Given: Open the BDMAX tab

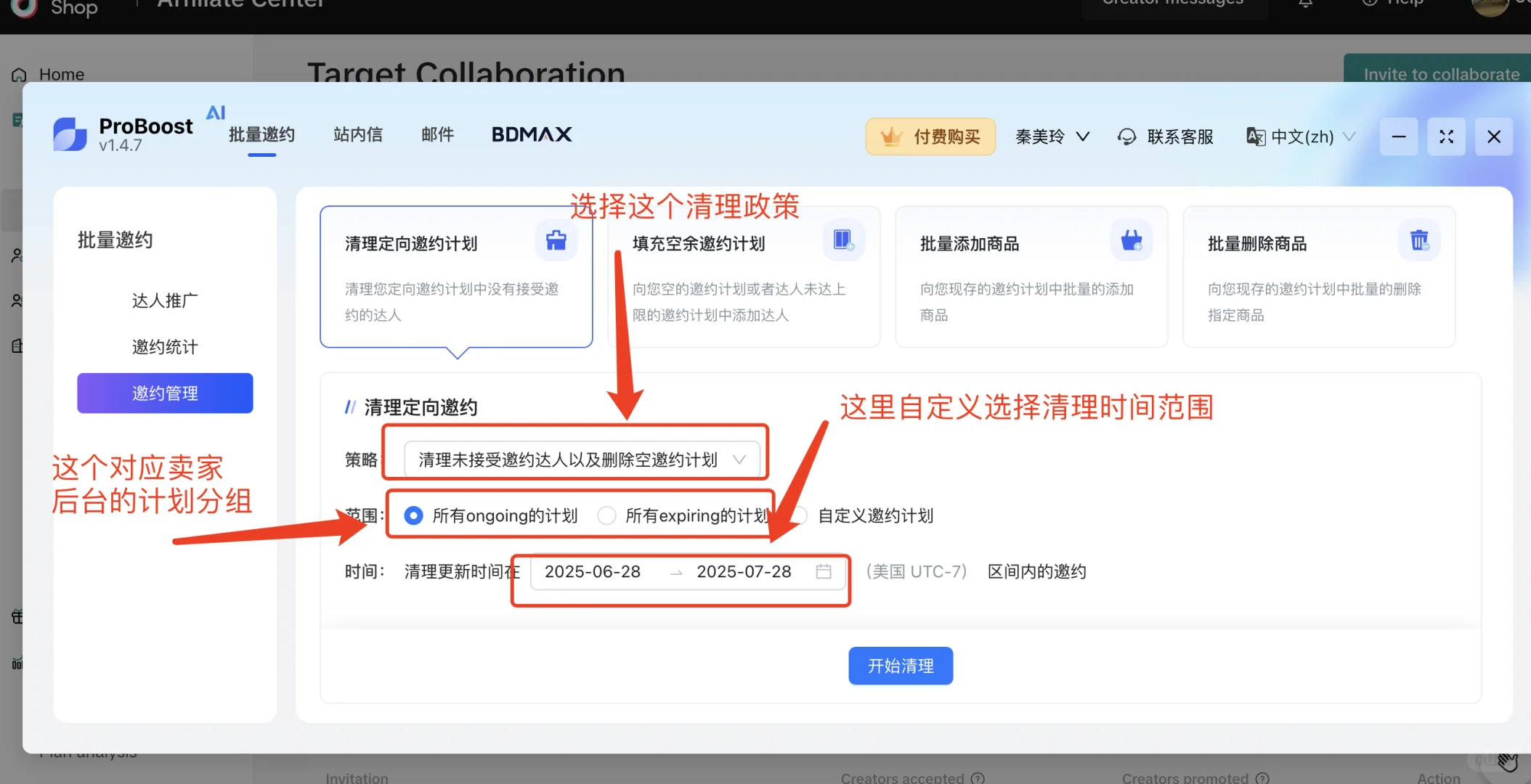Looking at the screenshot, I should 531,135.
